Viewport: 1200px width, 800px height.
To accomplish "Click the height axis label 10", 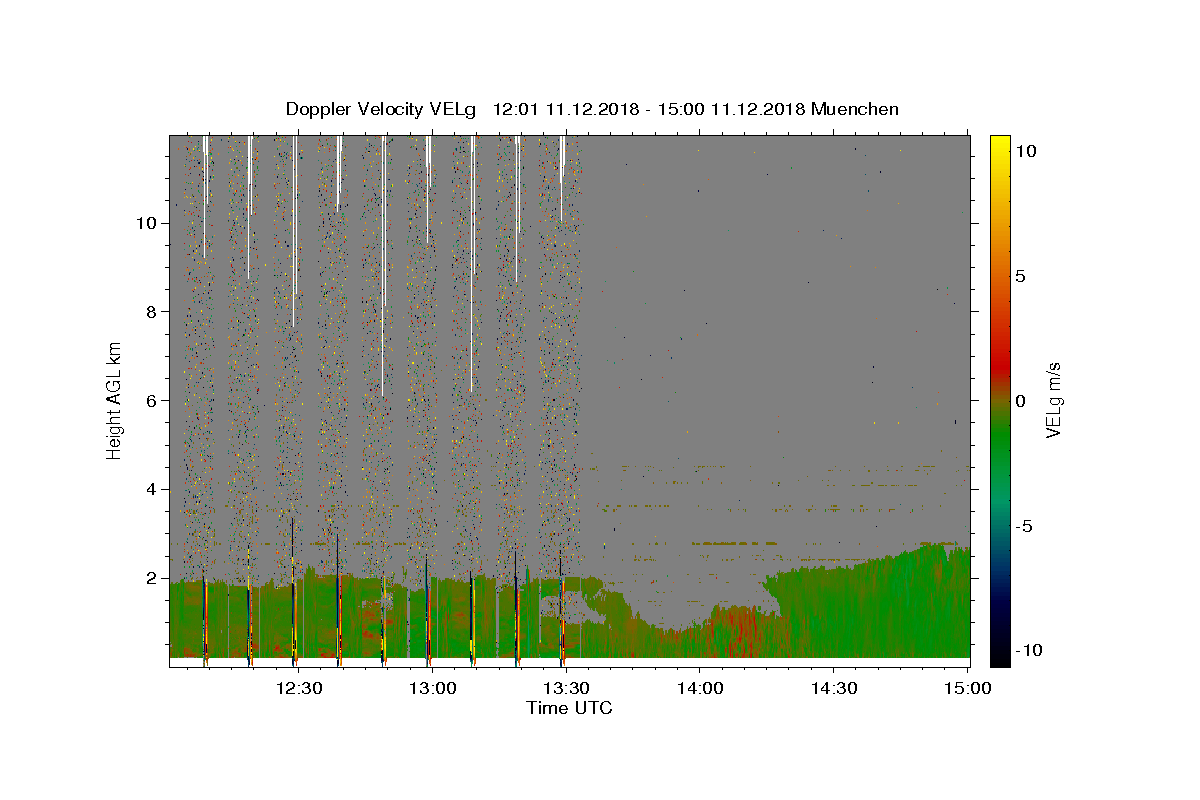I will [145, 222].
